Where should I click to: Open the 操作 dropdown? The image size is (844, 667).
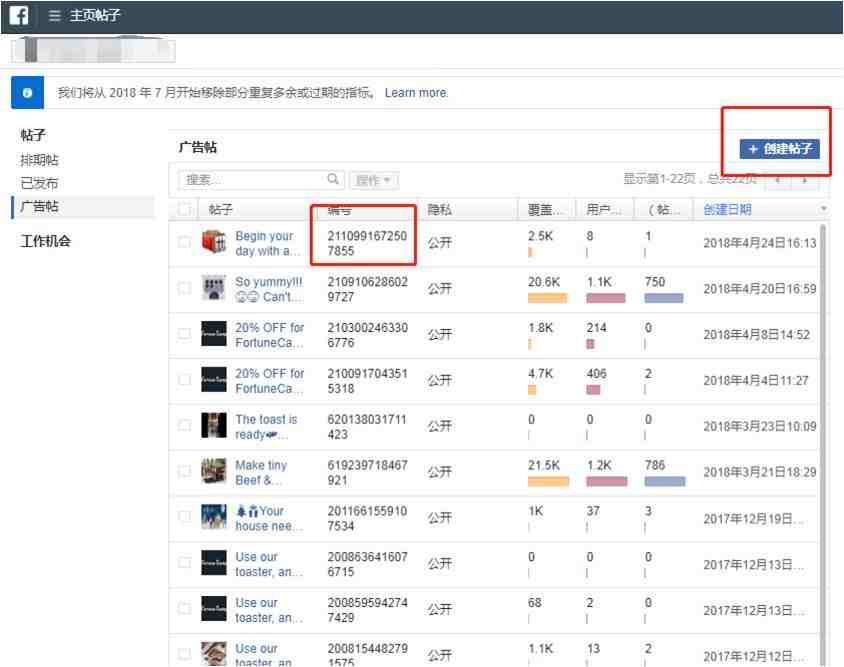click(x=374, y=180)
